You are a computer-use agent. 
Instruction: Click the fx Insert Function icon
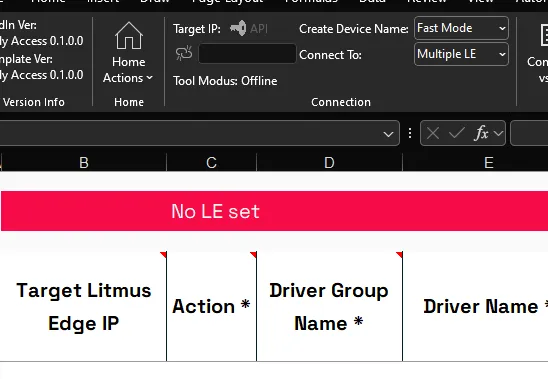[481, 133]
